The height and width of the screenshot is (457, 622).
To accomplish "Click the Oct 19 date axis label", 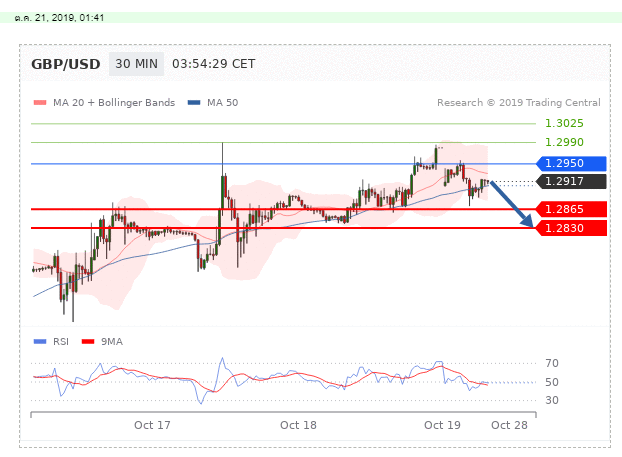I will coord(442,425).
